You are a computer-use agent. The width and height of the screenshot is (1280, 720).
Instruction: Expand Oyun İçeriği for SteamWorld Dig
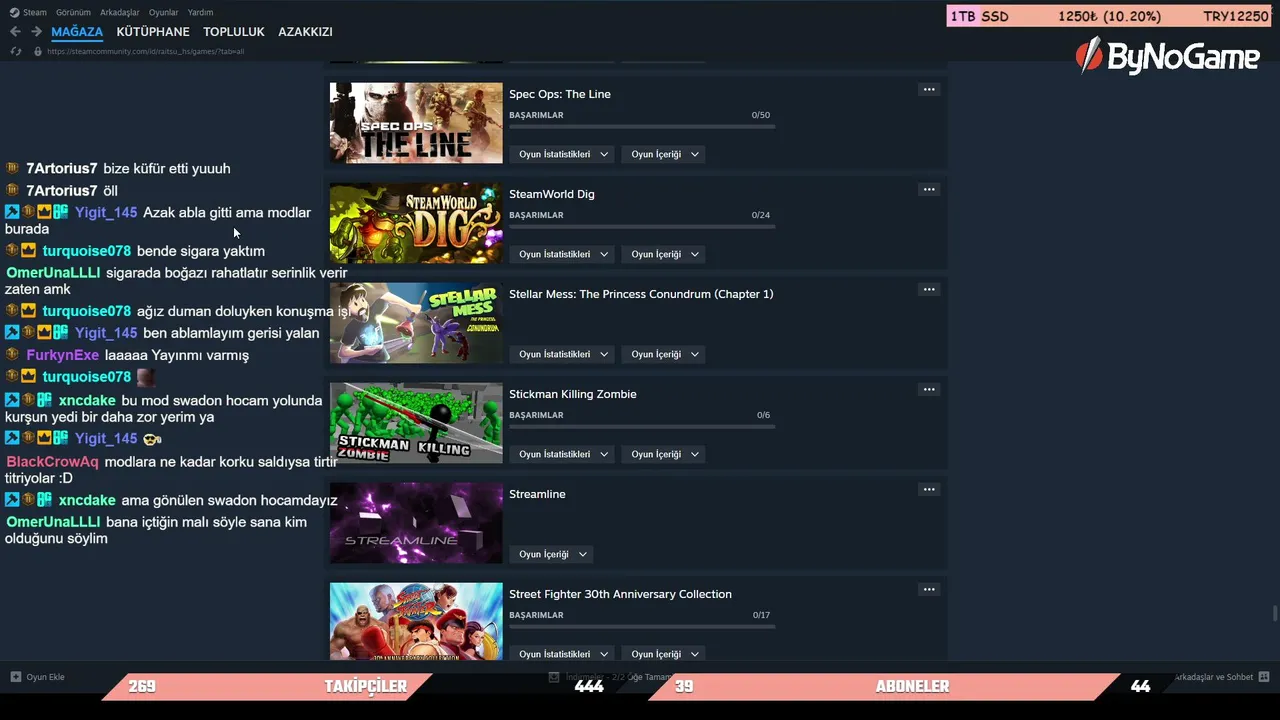(x=665, y=254)
